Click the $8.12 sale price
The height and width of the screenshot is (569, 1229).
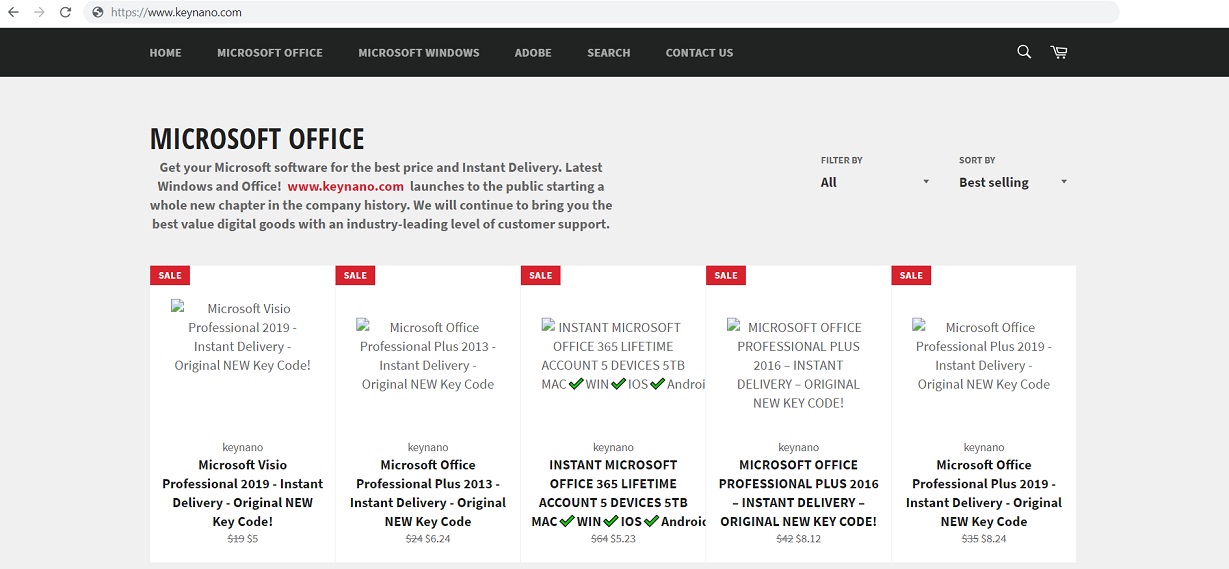click(808, 539)
